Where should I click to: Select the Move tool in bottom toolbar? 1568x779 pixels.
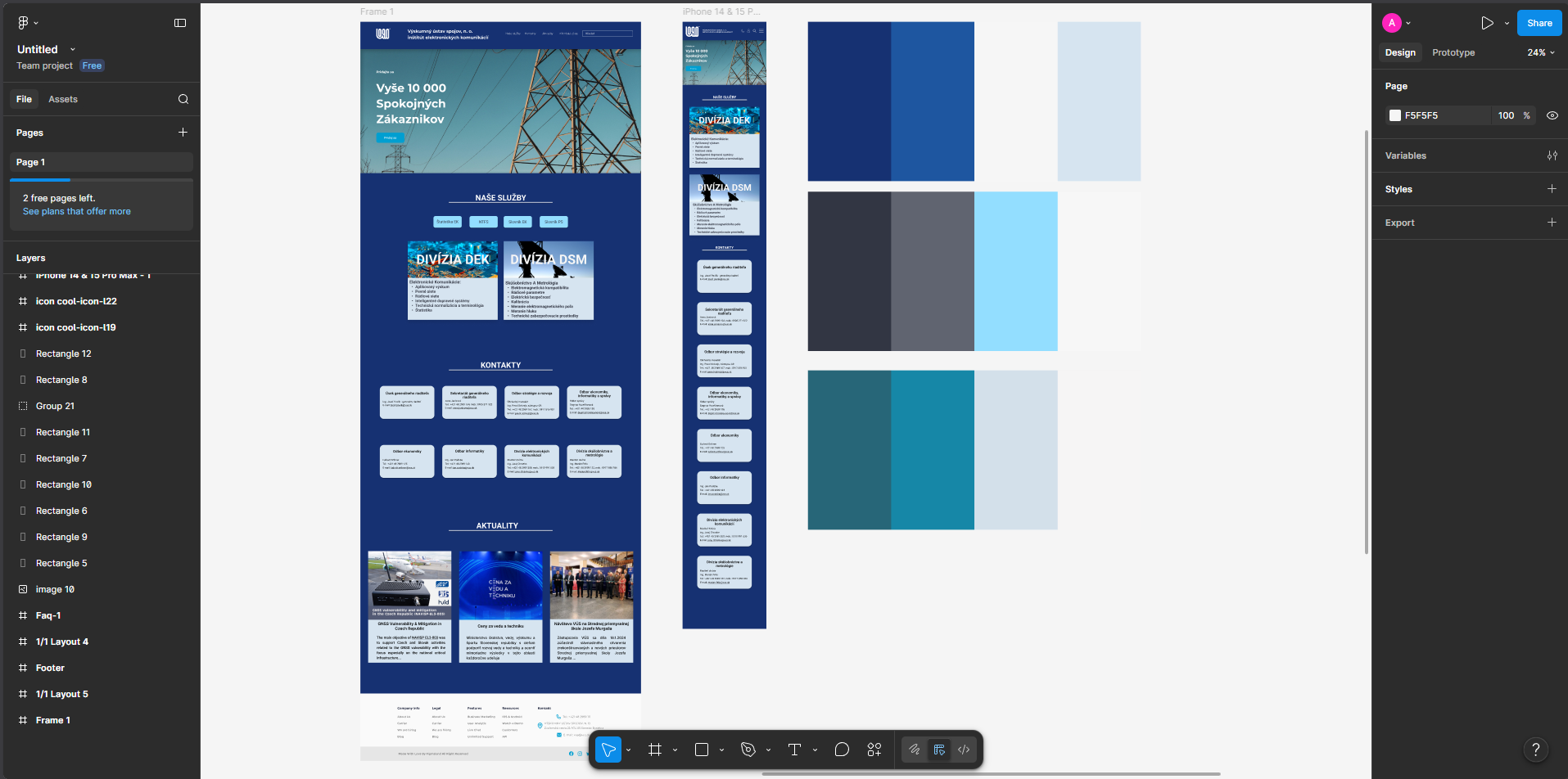point(608,750)
